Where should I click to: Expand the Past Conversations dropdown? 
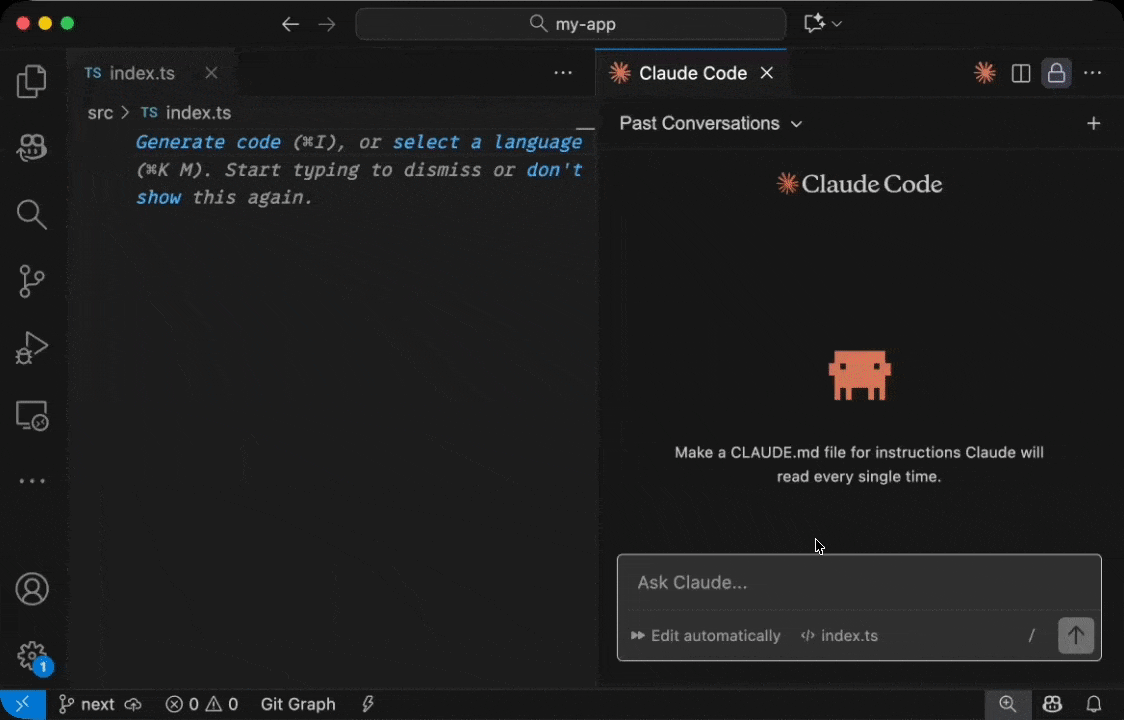coord(710,123)
